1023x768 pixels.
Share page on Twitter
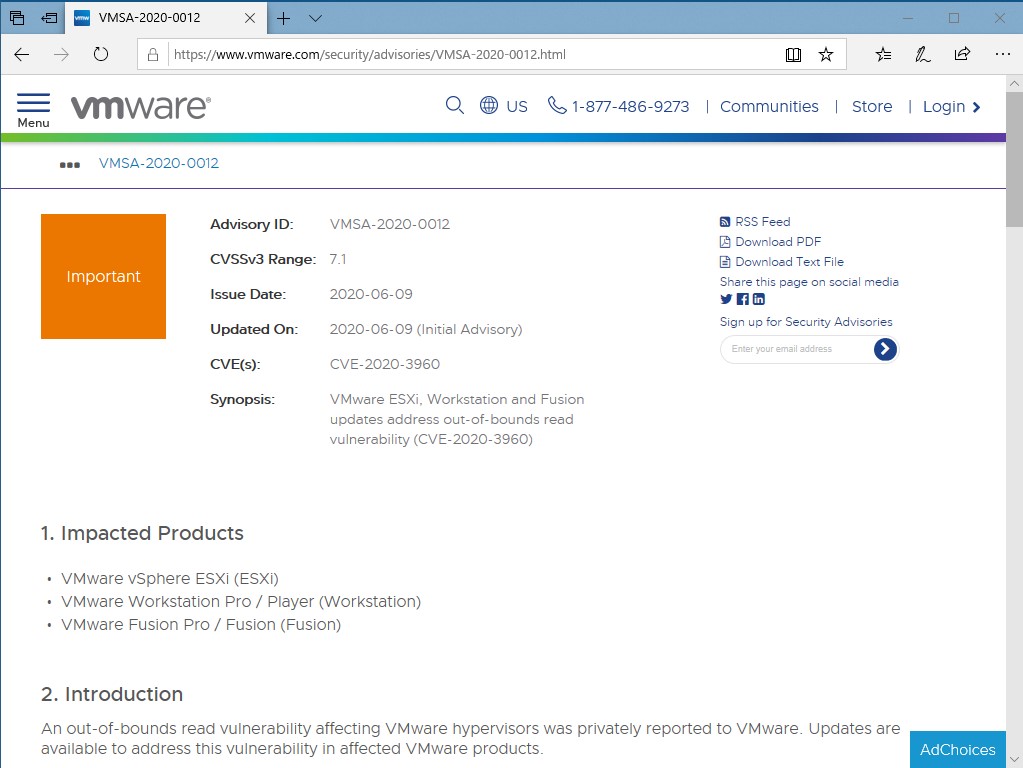coord(726,299)
